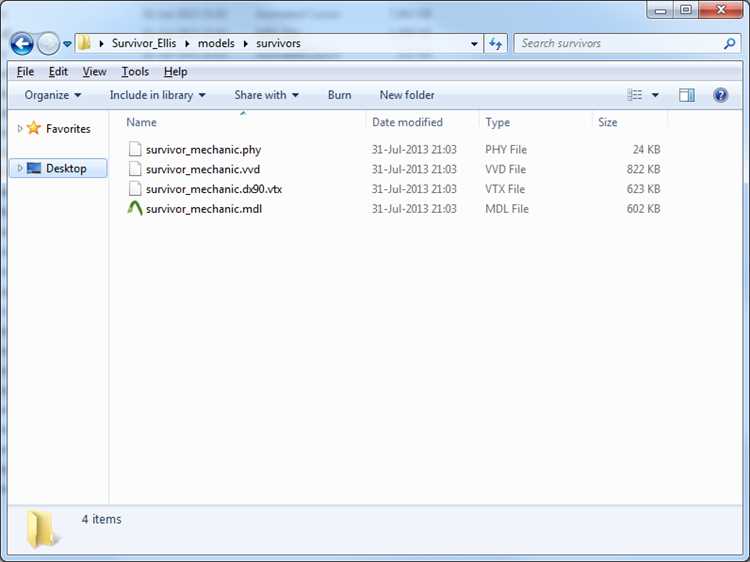The height and width of the screenshot is (562, 750).
Task: Click the Favorites star icon
Action: (x=33, y=128)
